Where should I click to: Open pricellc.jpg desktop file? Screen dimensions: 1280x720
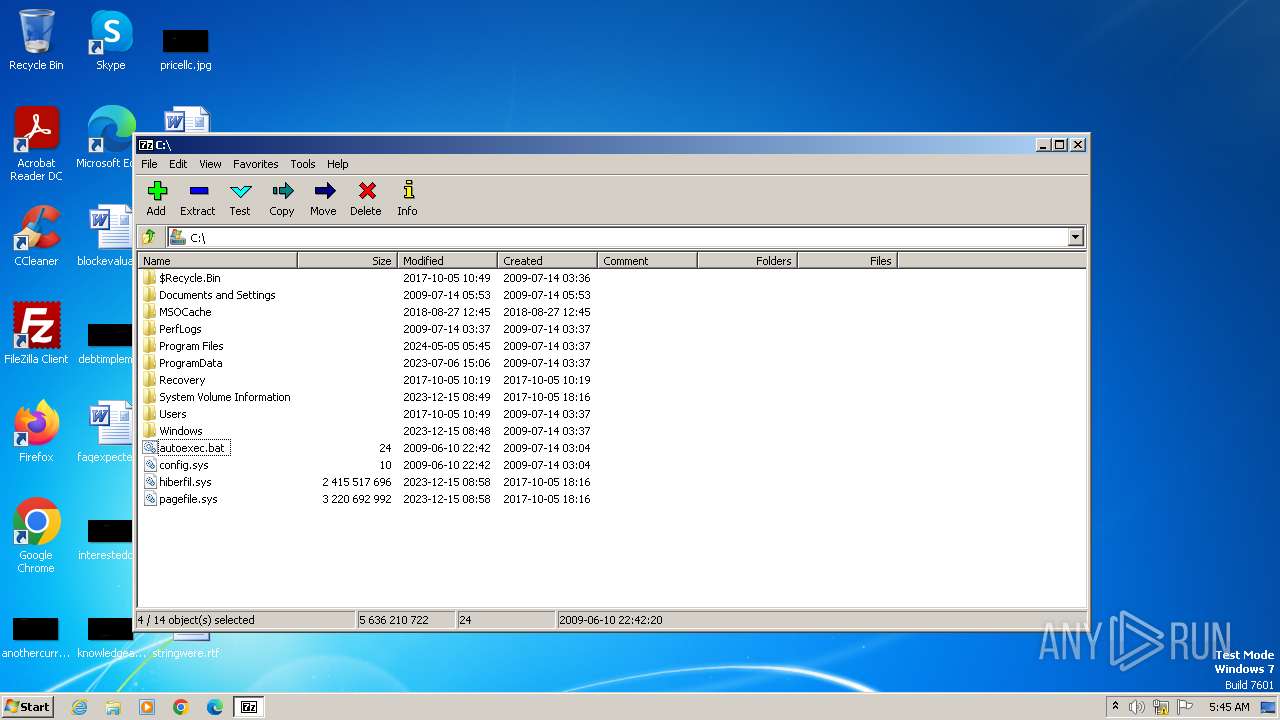pyautogui.click(x=186, y=50)
